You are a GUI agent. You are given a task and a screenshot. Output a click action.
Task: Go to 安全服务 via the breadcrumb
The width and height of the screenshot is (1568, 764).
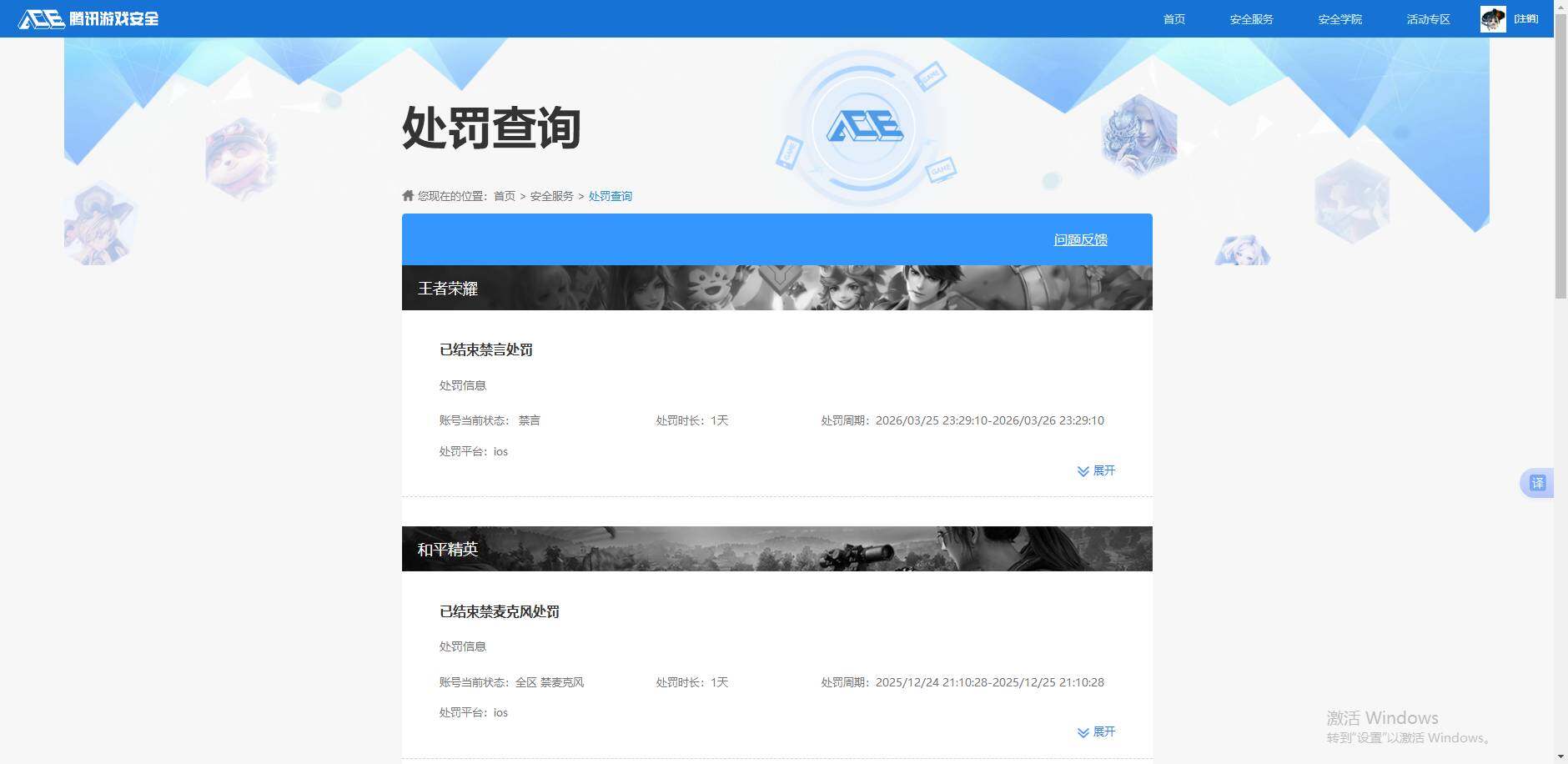551,196
